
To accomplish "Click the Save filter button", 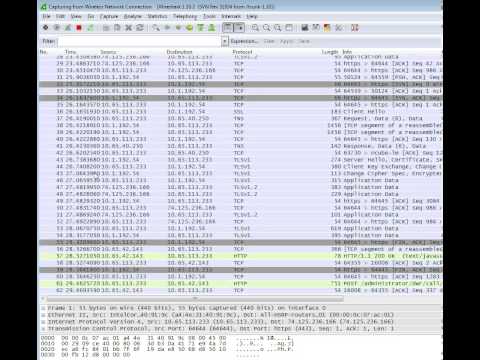I will (304, 41).
